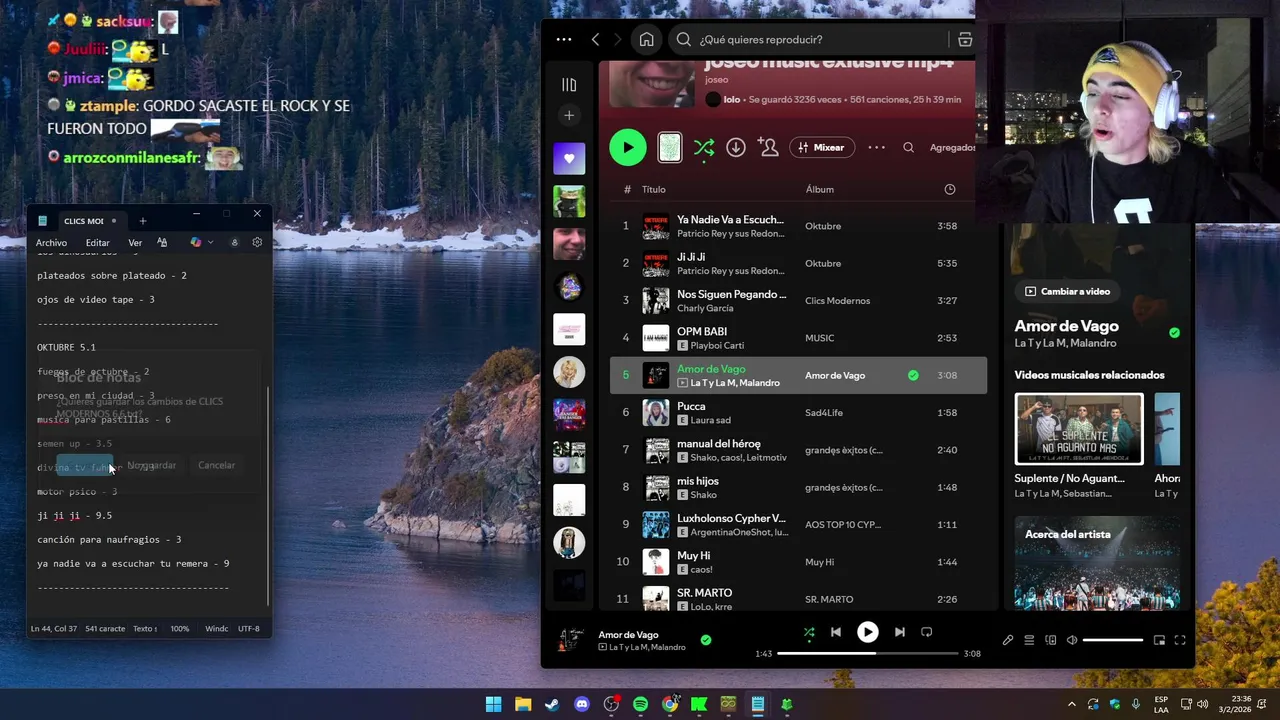Viewport: 1280px width, 720px height.
Task: Invite collaborators to playlist
Action: [768, 147]
